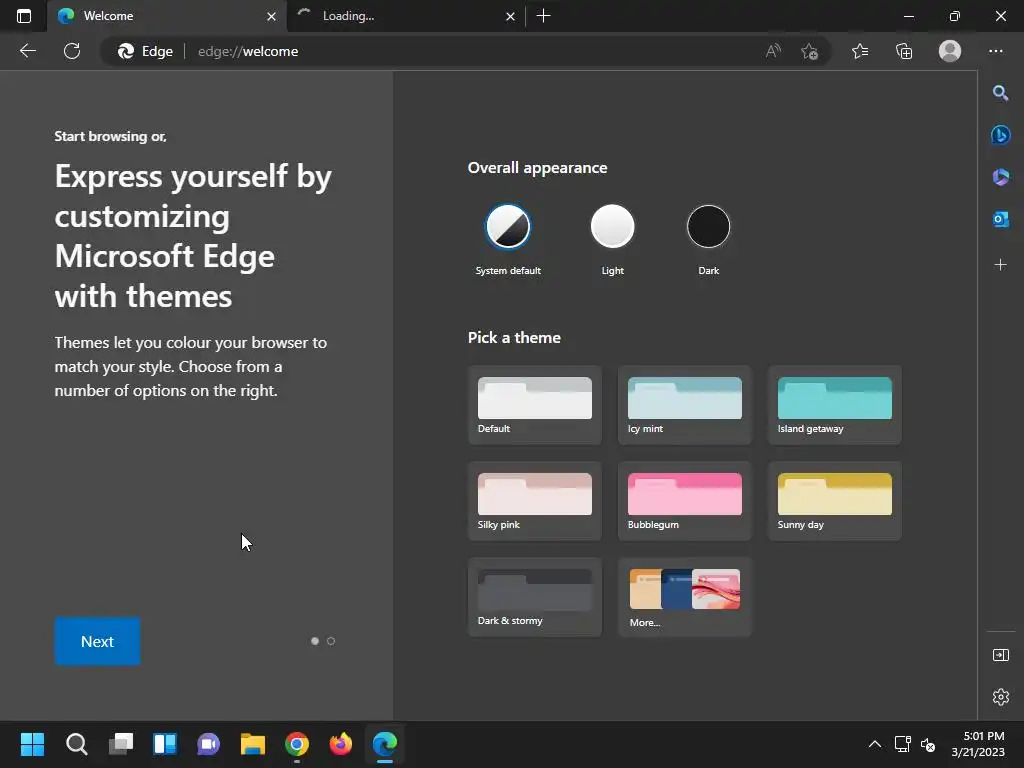Open taskbar Search

[76, 744]
